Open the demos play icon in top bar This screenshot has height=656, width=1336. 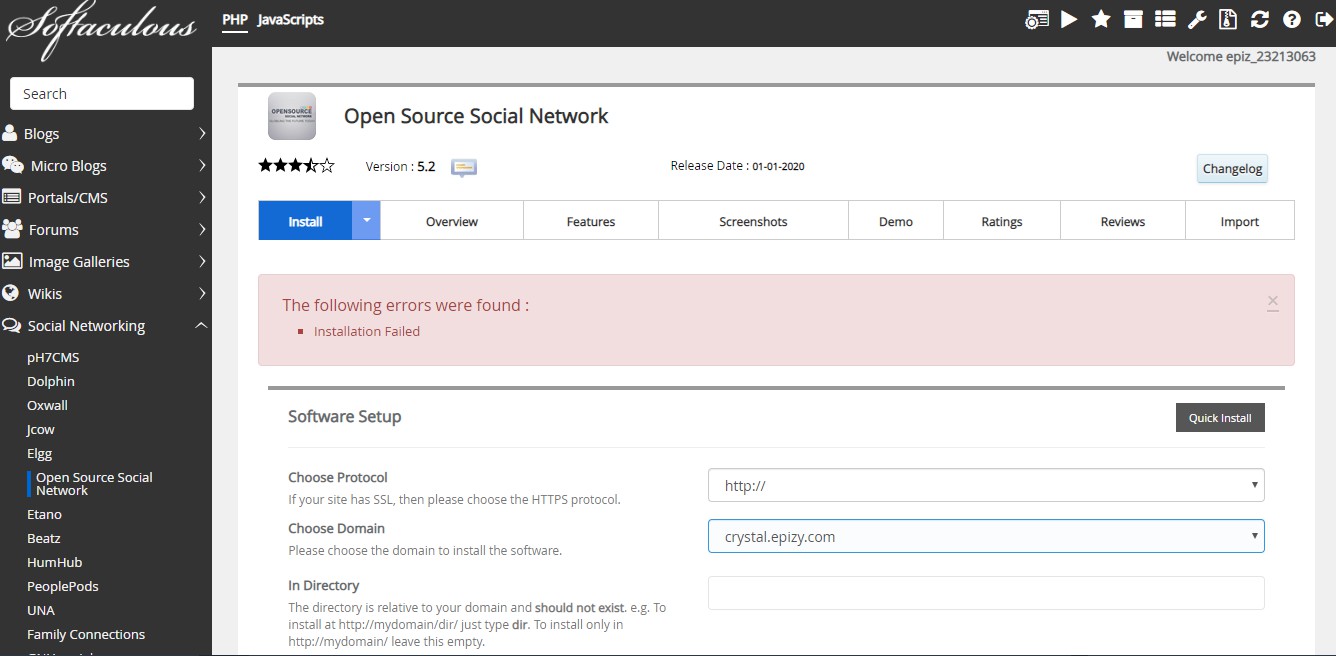(x=1069, y=19)
